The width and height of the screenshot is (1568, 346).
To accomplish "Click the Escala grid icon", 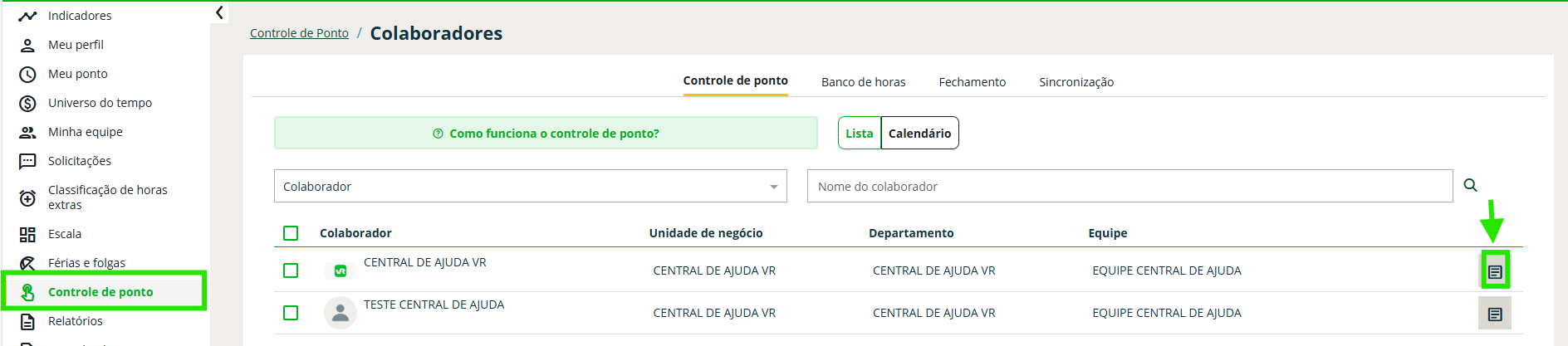I will [x=27, y=234].
